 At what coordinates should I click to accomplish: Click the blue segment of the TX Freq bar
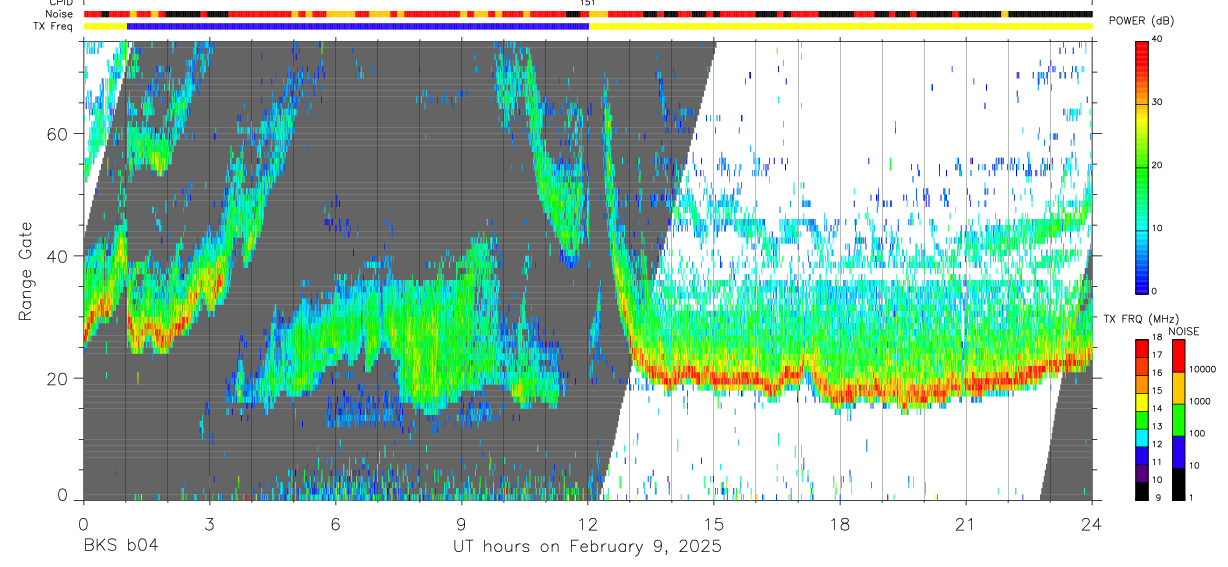click(358, 26)
